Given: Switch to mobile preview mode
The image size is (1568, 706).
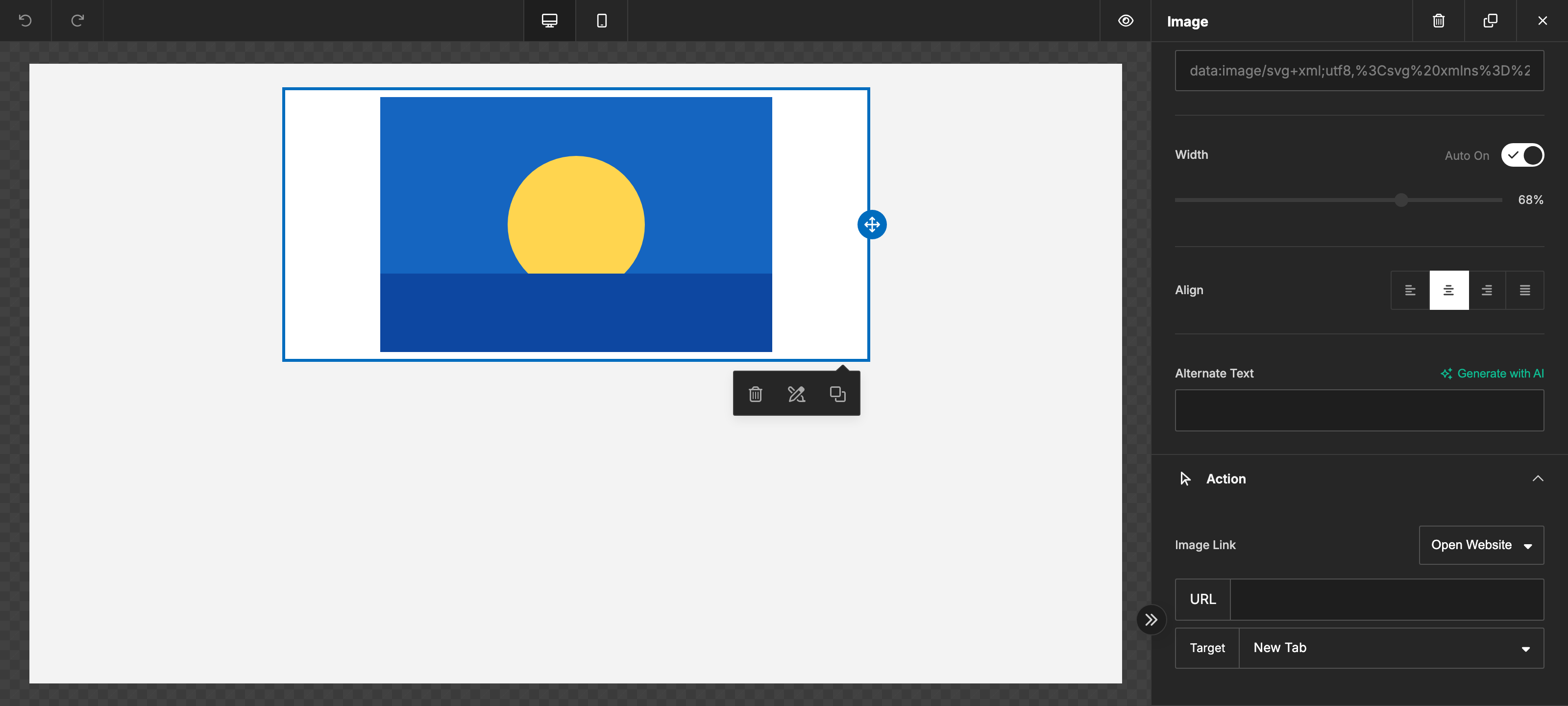Looking at the screenshot, I should click(x=601, y=21).
